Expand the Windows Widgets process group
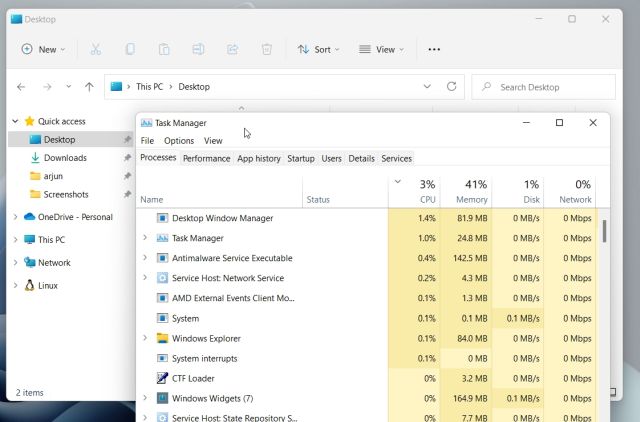The width and height of the screenshot is (640, 422). (x=145, y=398)
